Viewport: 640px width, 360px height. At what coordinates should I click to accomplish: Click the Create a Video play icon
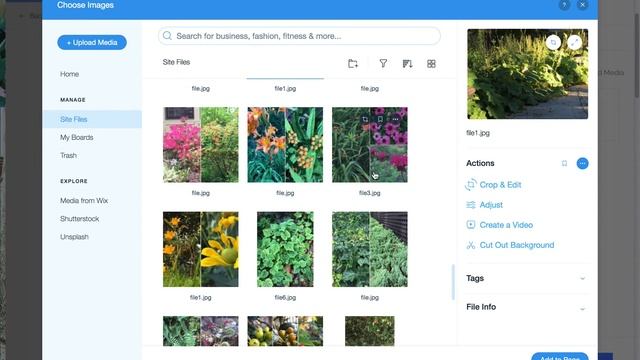tap(471, 225)
